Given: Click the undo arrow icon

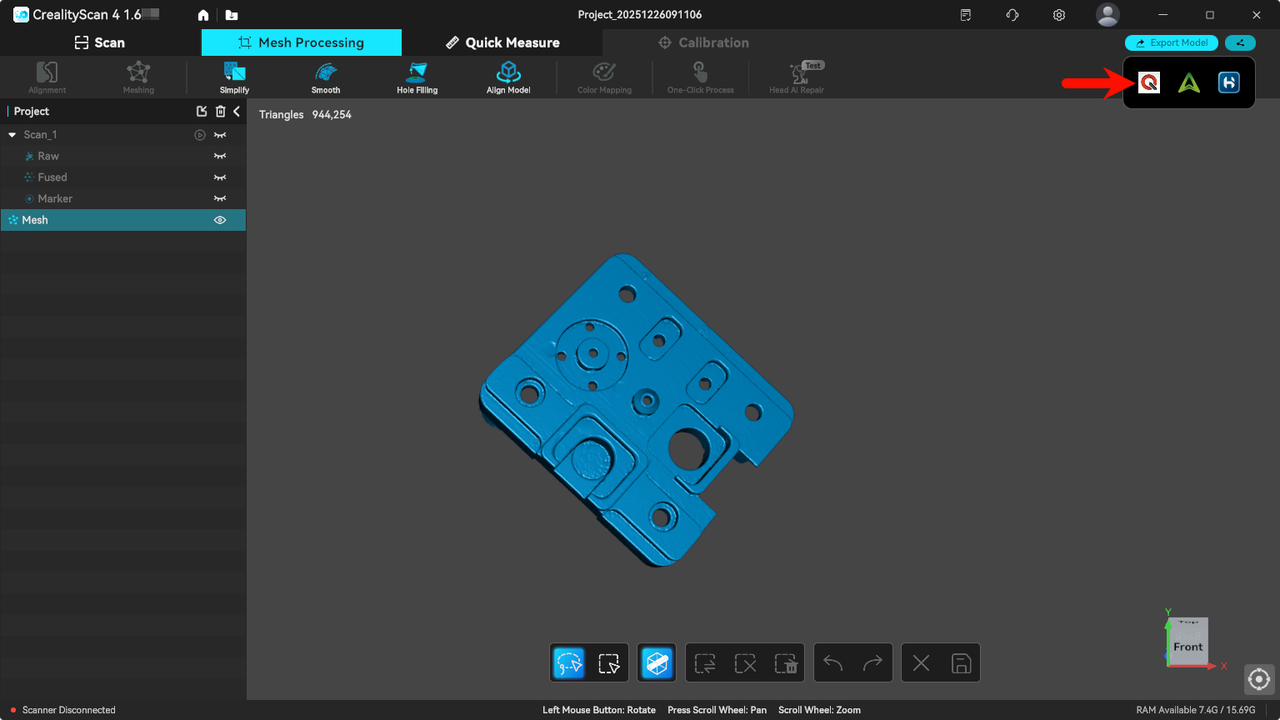Looking at the screenshot, I should coord(832,662).
